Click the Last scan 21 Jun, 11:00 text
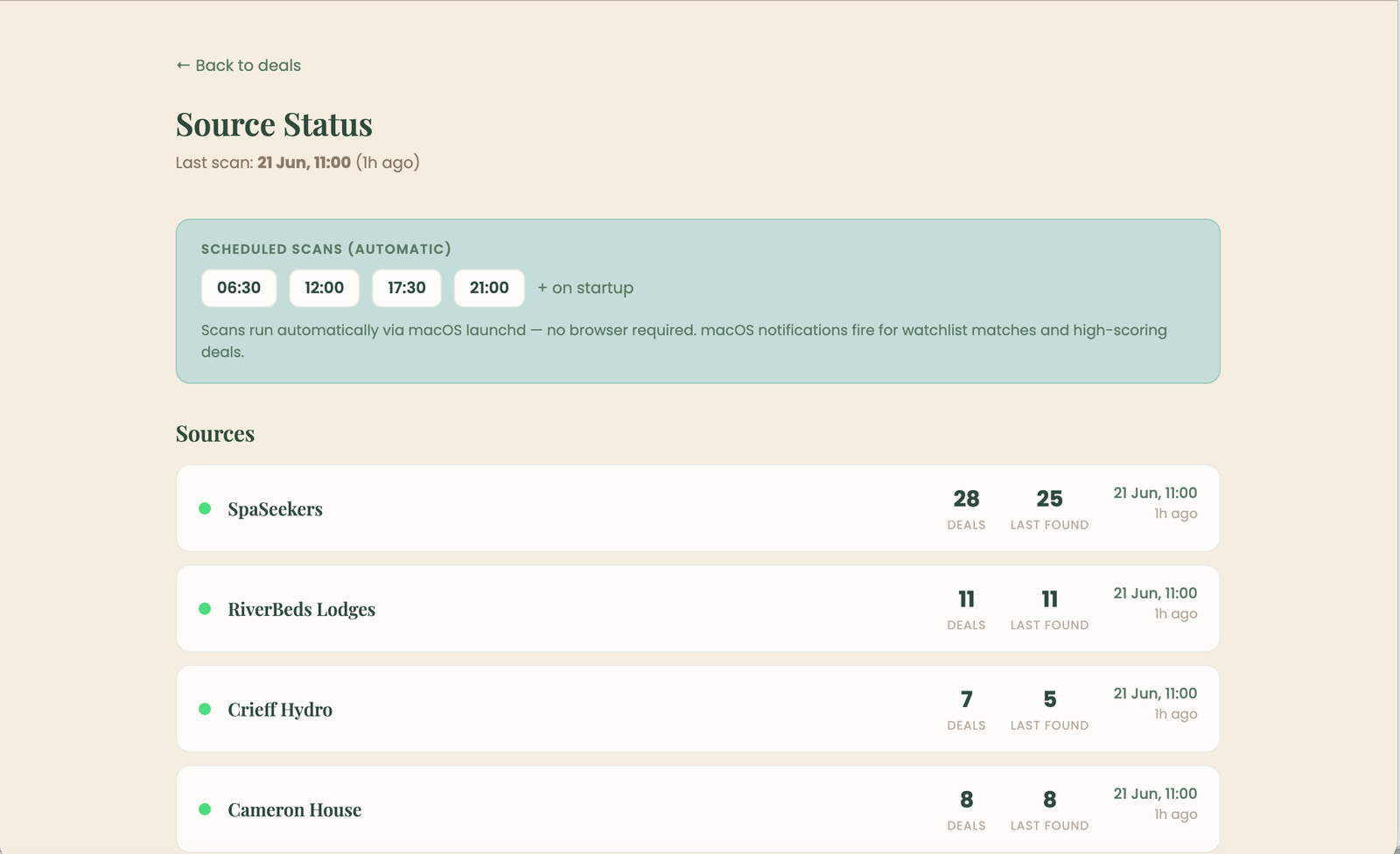1400x854 pixels. pyautogui.click(x=297, y=163)
